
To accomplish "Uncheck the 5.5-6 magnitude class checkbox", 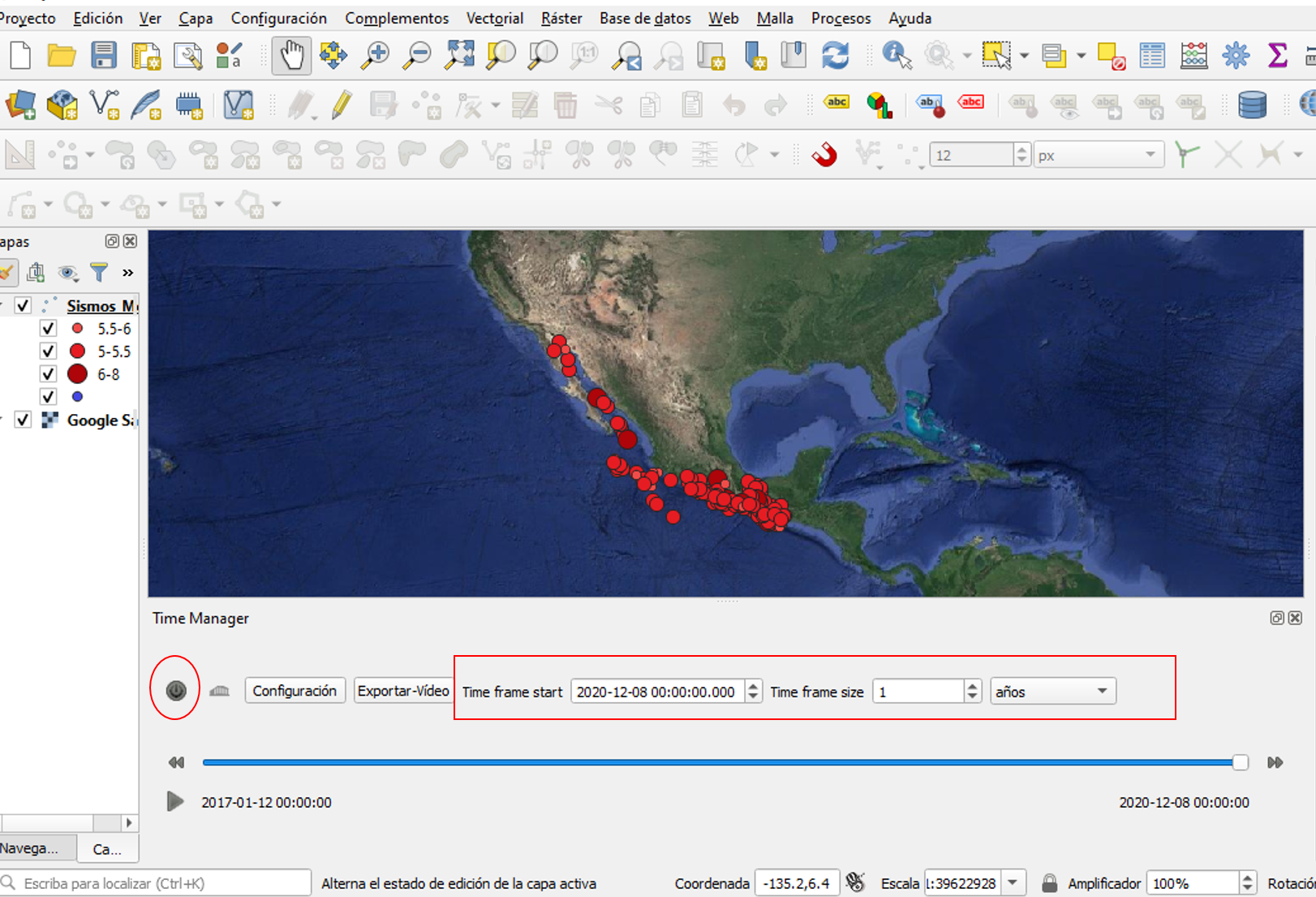I will (x=48, y=328).
